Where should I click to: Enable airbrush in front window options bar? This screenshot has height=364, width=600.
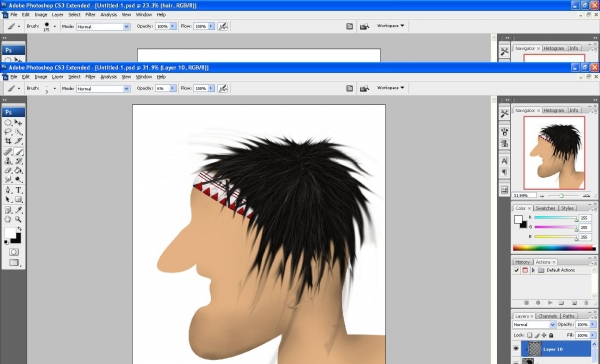[223, 88]
